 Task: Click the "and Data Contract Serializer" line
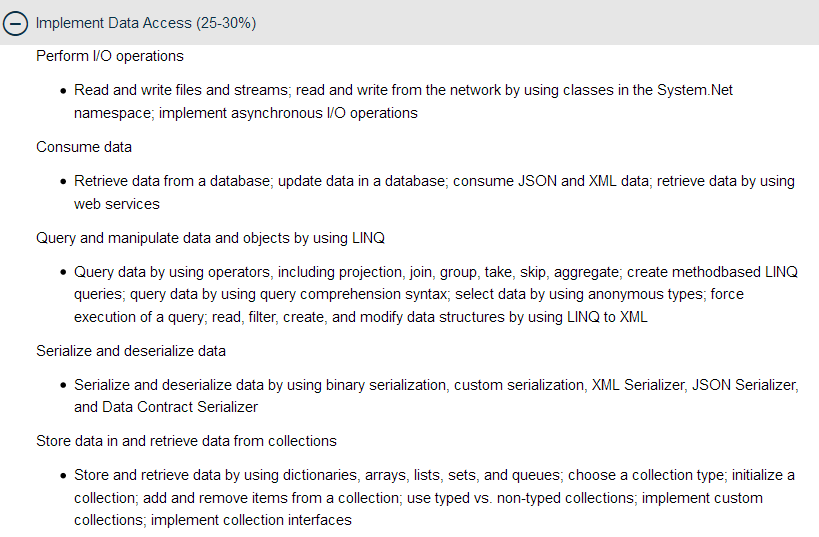click(166, 407)
